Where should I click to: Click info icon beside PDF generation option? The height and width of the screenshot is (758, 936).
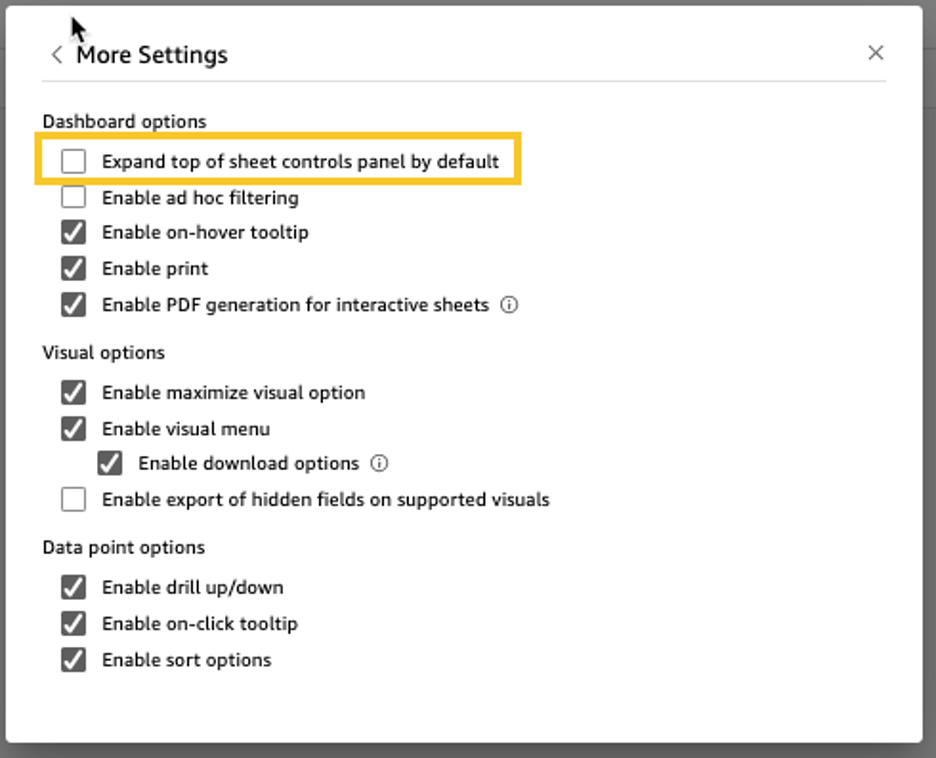pyautogui.click(x=509, y=305)
